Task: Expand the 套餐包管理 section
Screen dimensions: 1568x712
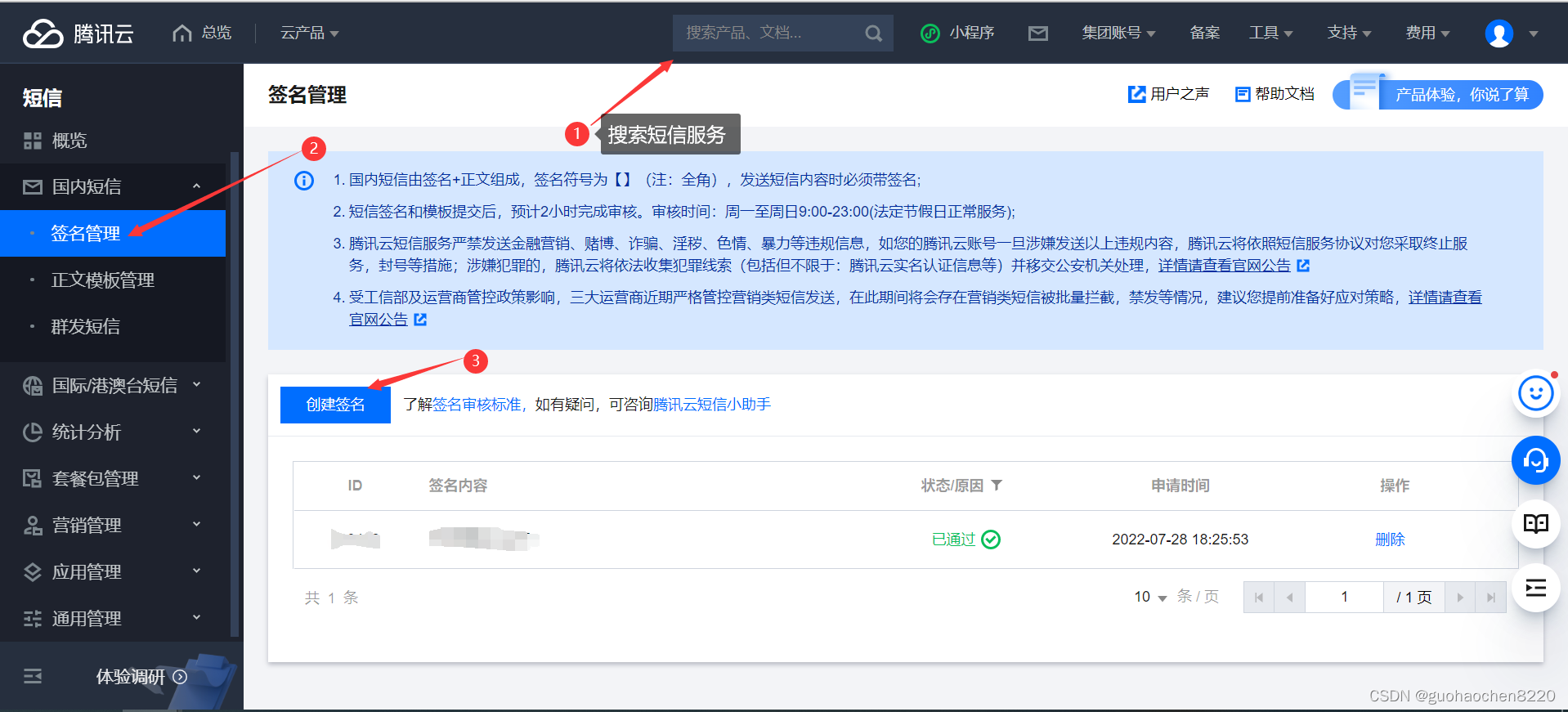Action: point(196,477)
